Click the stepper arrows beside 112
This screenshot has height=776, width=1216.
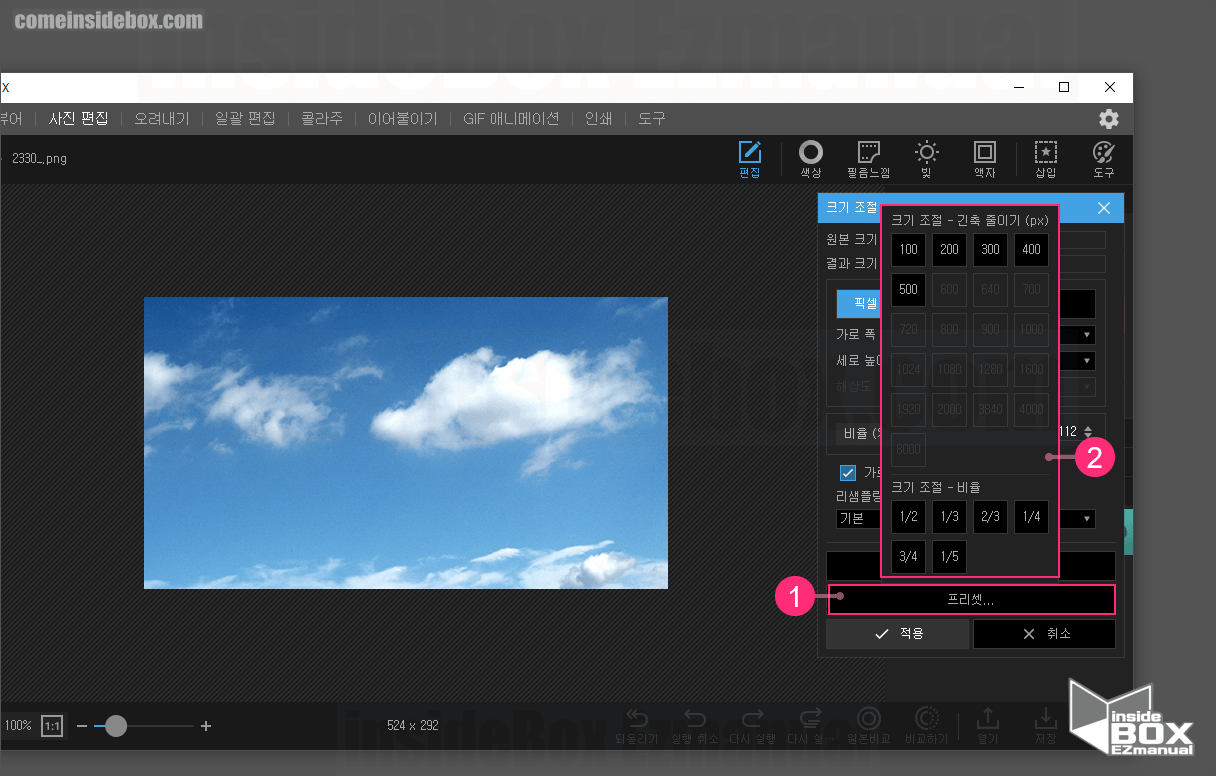(x=1088, y=431)
